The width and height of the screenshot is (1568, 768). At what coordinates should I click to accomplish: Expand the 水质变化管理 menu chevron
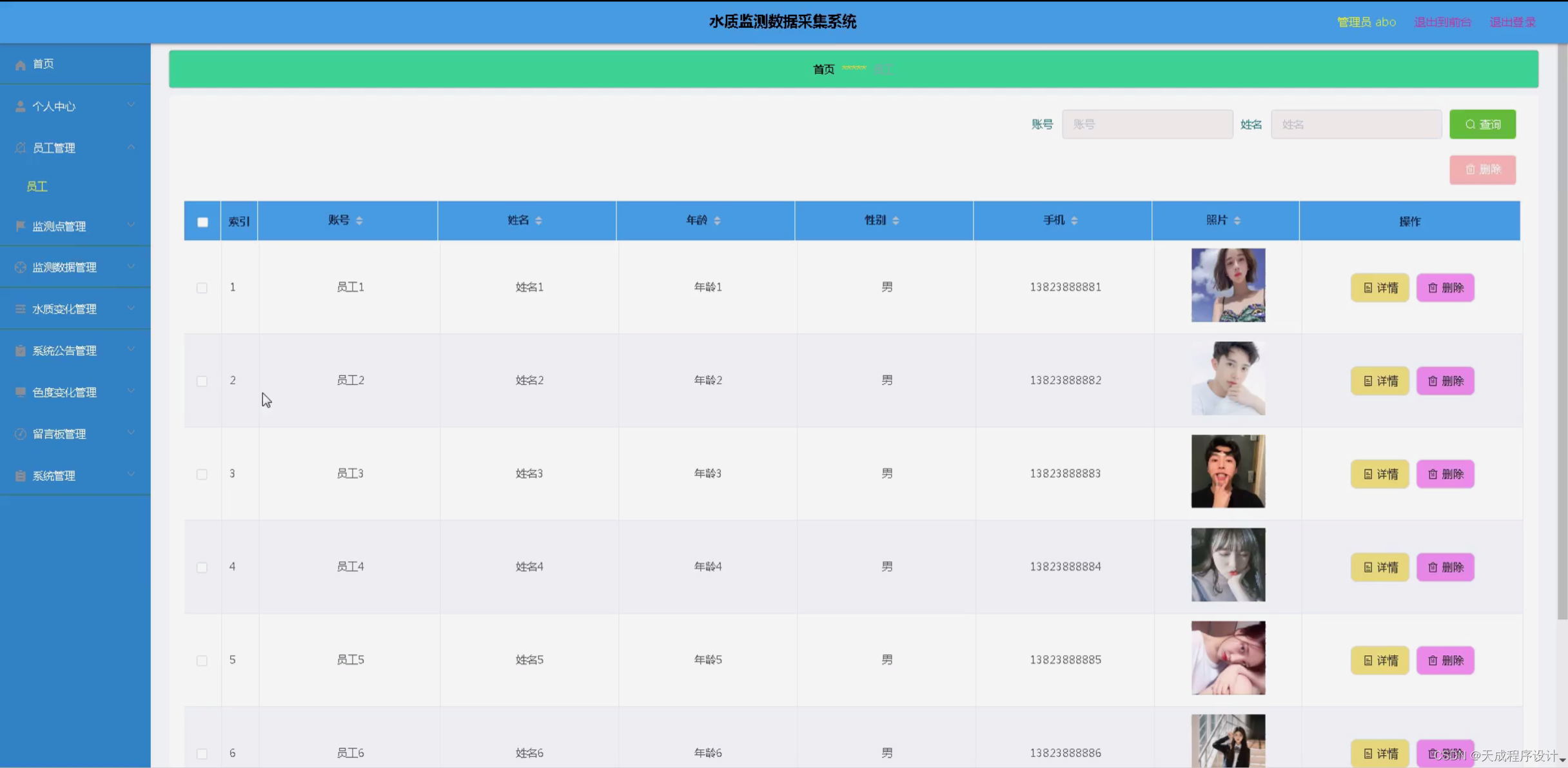131,308
